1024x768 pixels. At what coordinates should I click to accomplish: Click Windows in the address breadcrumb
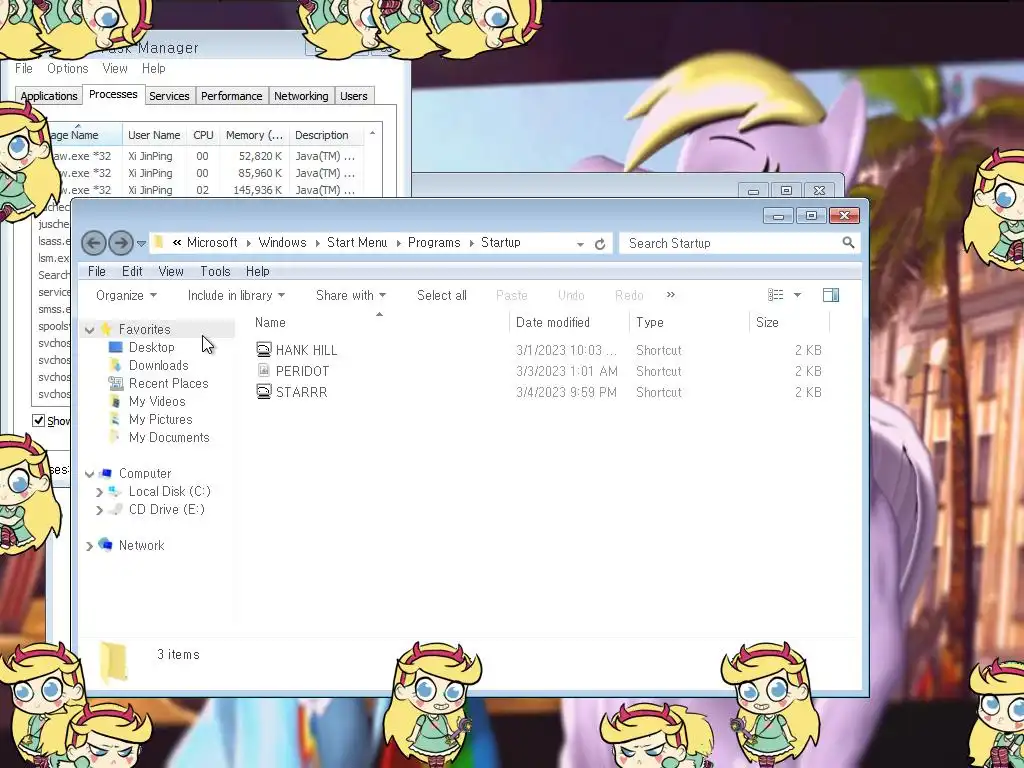pyautogui.click(x=282, y=242)
